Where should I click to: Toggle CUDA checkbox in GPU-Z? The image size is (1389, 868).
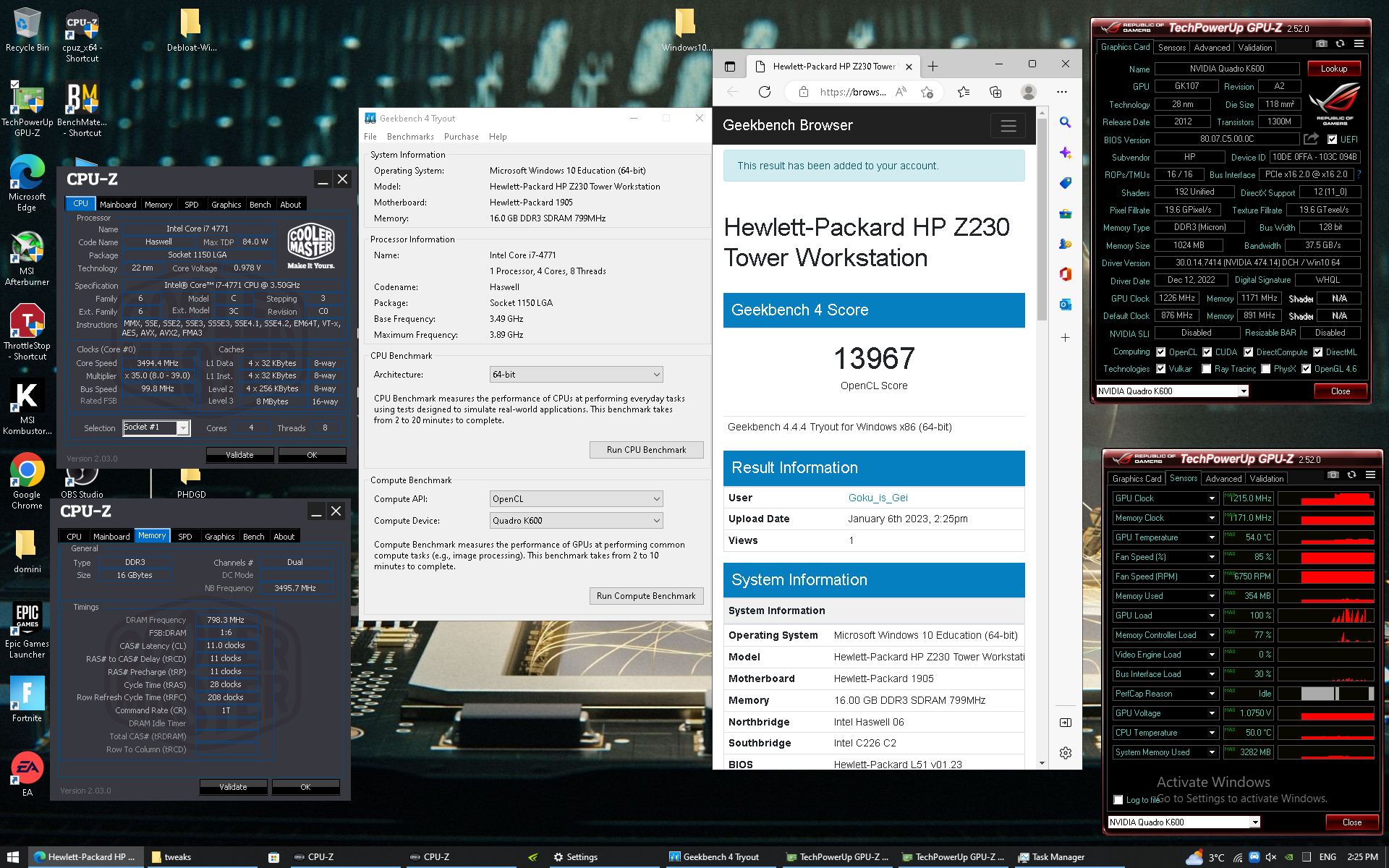pos(1207,352)
